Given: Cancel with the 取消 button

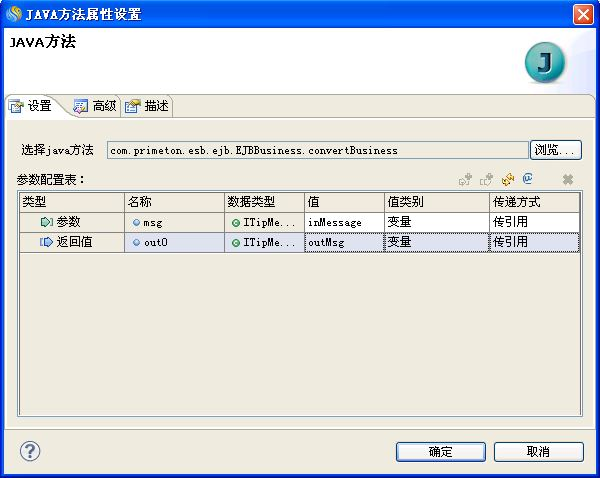Looking at the screenshot, I should click(x=538, y=452).
